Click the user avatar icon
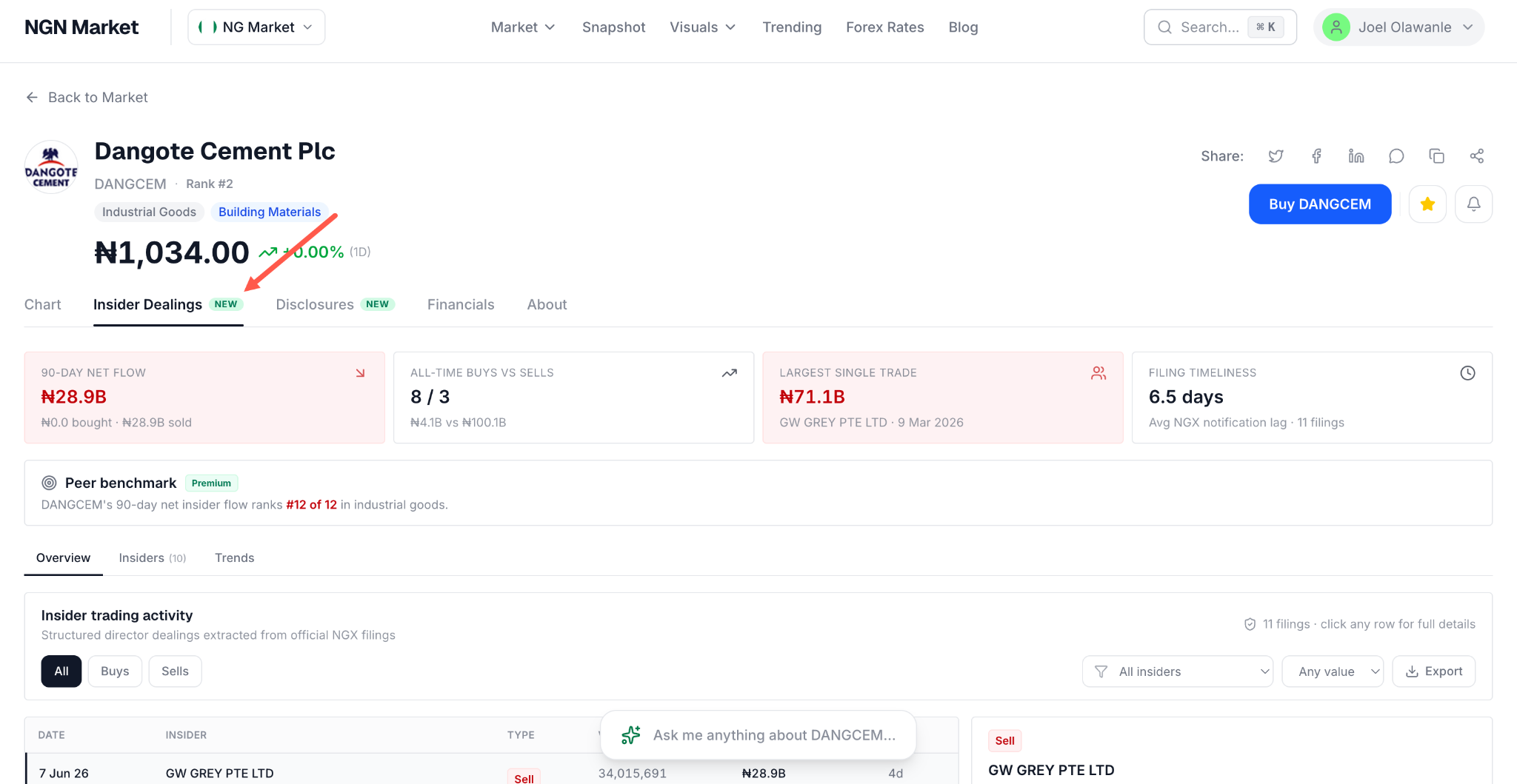 [1336, 27]
